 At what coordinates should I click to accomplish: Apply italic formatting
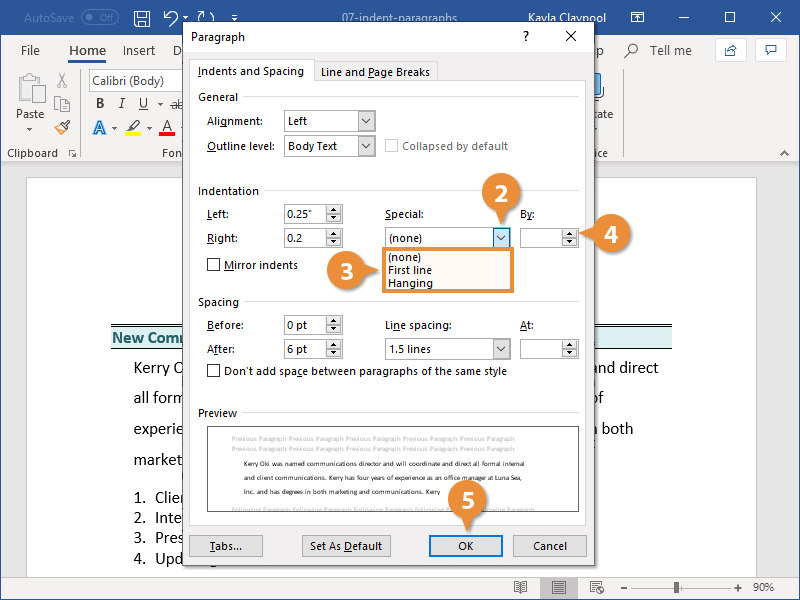coord(121,103)
